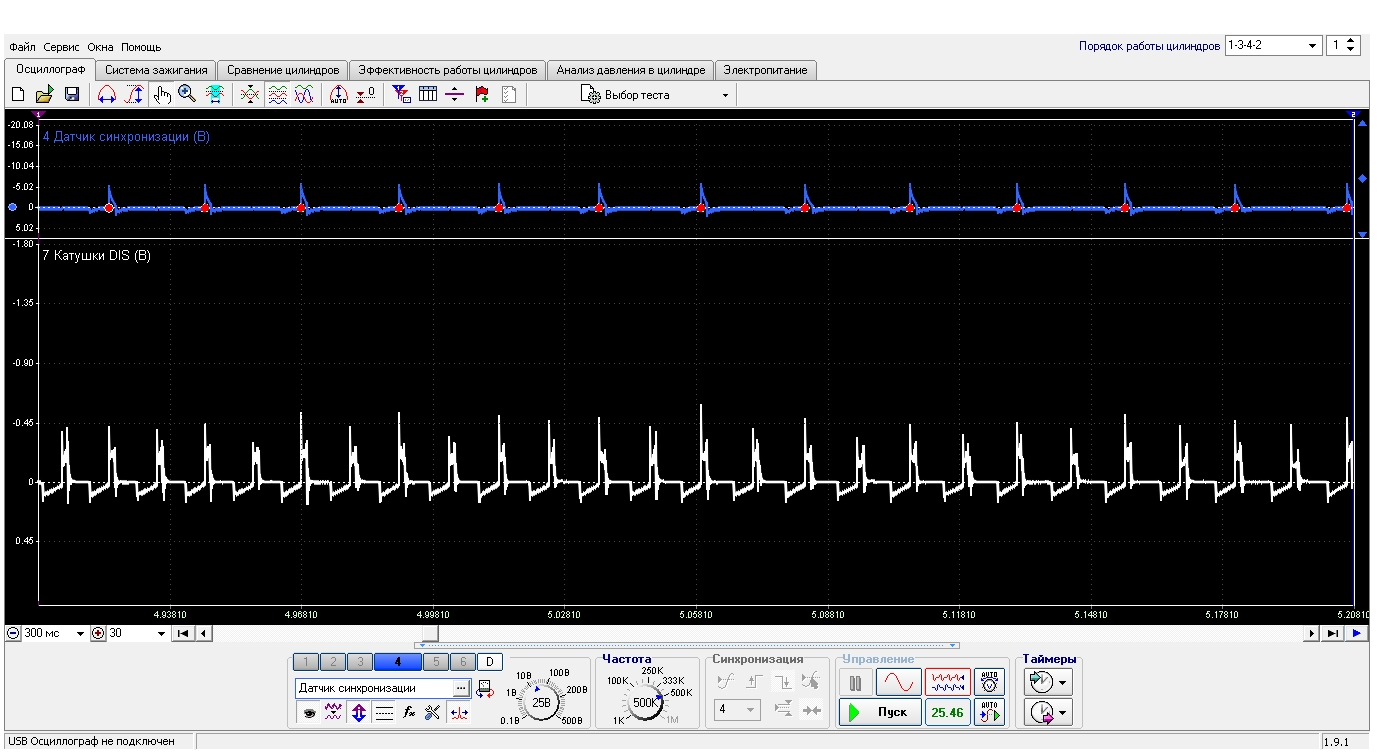Open the Сервис menu
Screen dimensions: 1382x754
coord(62,47)
